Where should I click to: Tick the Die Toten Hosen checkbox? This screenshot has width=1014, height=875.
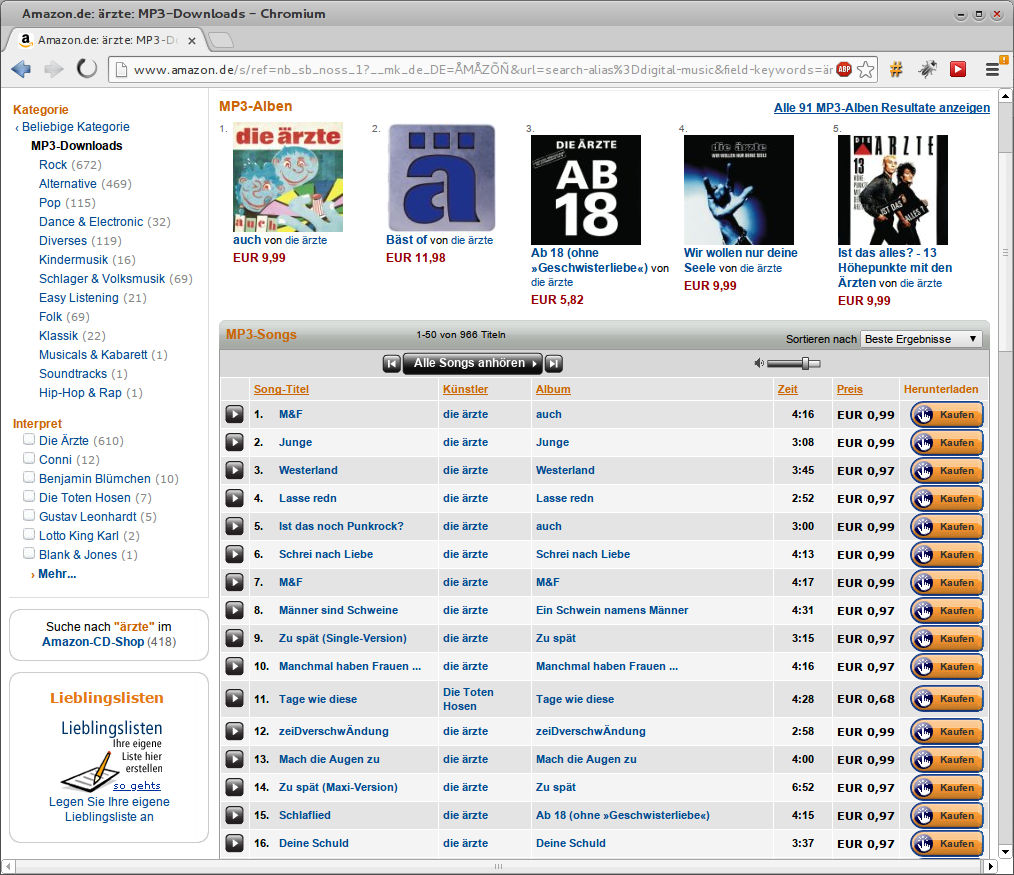coord(29,497)
